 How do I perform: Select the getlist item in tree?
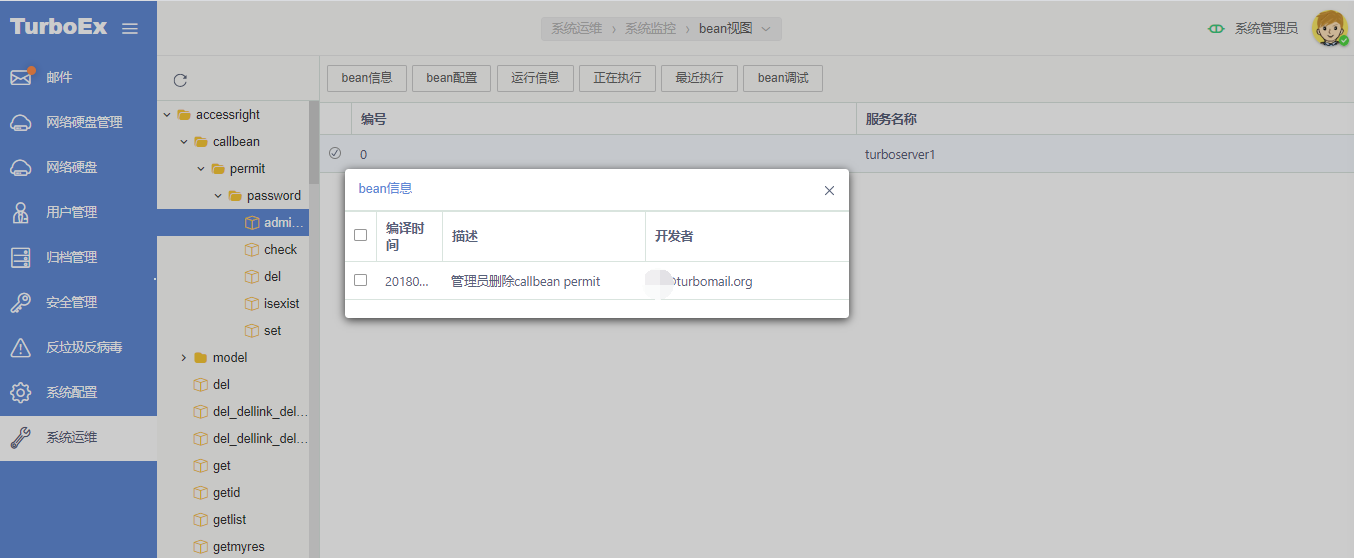click(x=229, y=519)
